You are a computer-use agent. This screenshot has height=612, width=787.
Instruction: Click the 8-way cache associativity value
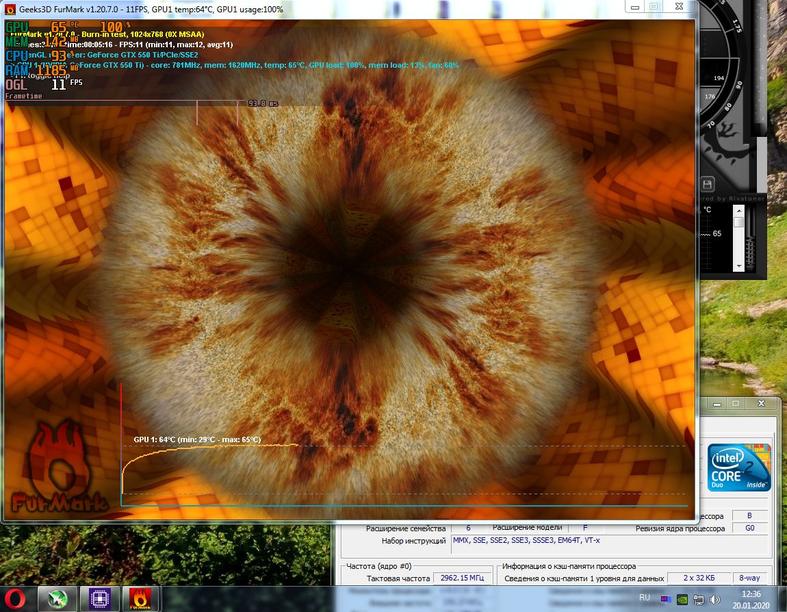(749, 578)
